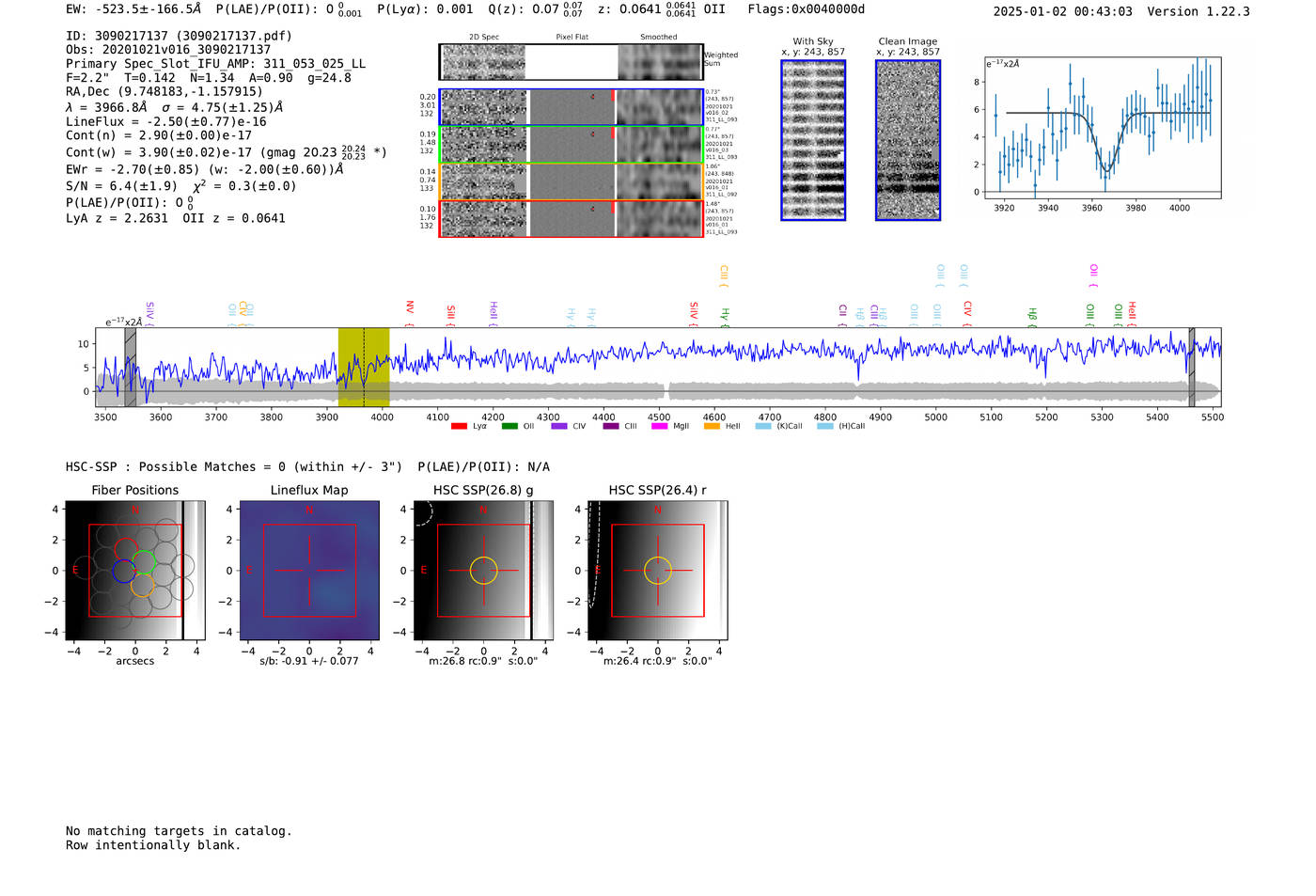Open the With Sky image thumbnail
The height and width of the screenshot is (896, 1316).
(813, 140)
